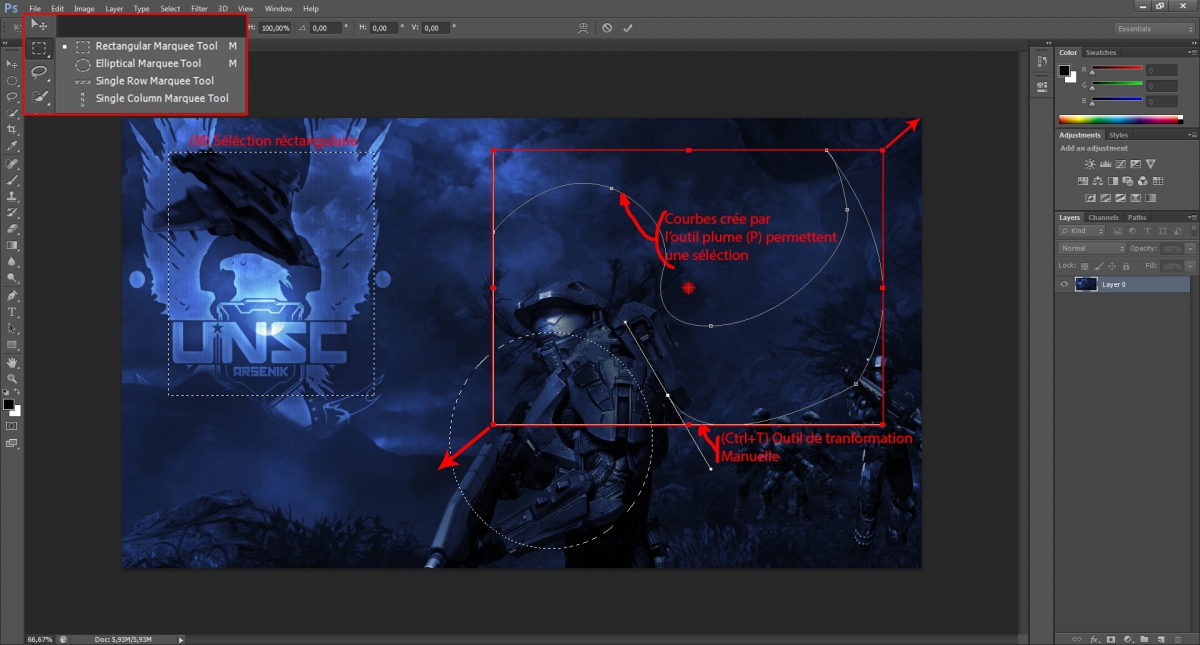The image size is (1200, 645).
Task: Click the foreground color swatch in Color panel
Action: (1065, 70)
